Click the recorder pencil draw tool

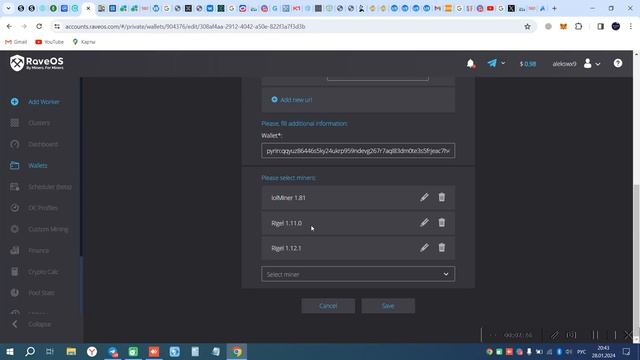pyautogui.click(x=555, y=335)
